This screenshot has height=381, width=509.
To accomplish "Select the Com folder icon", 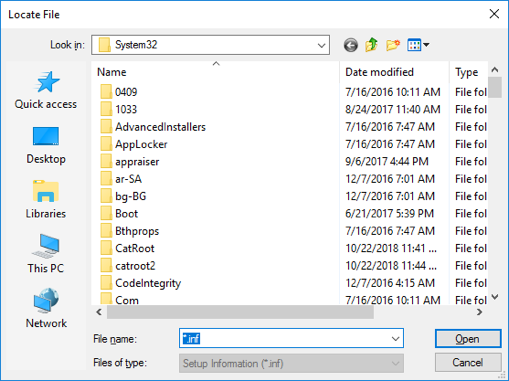I will [106, 299].
